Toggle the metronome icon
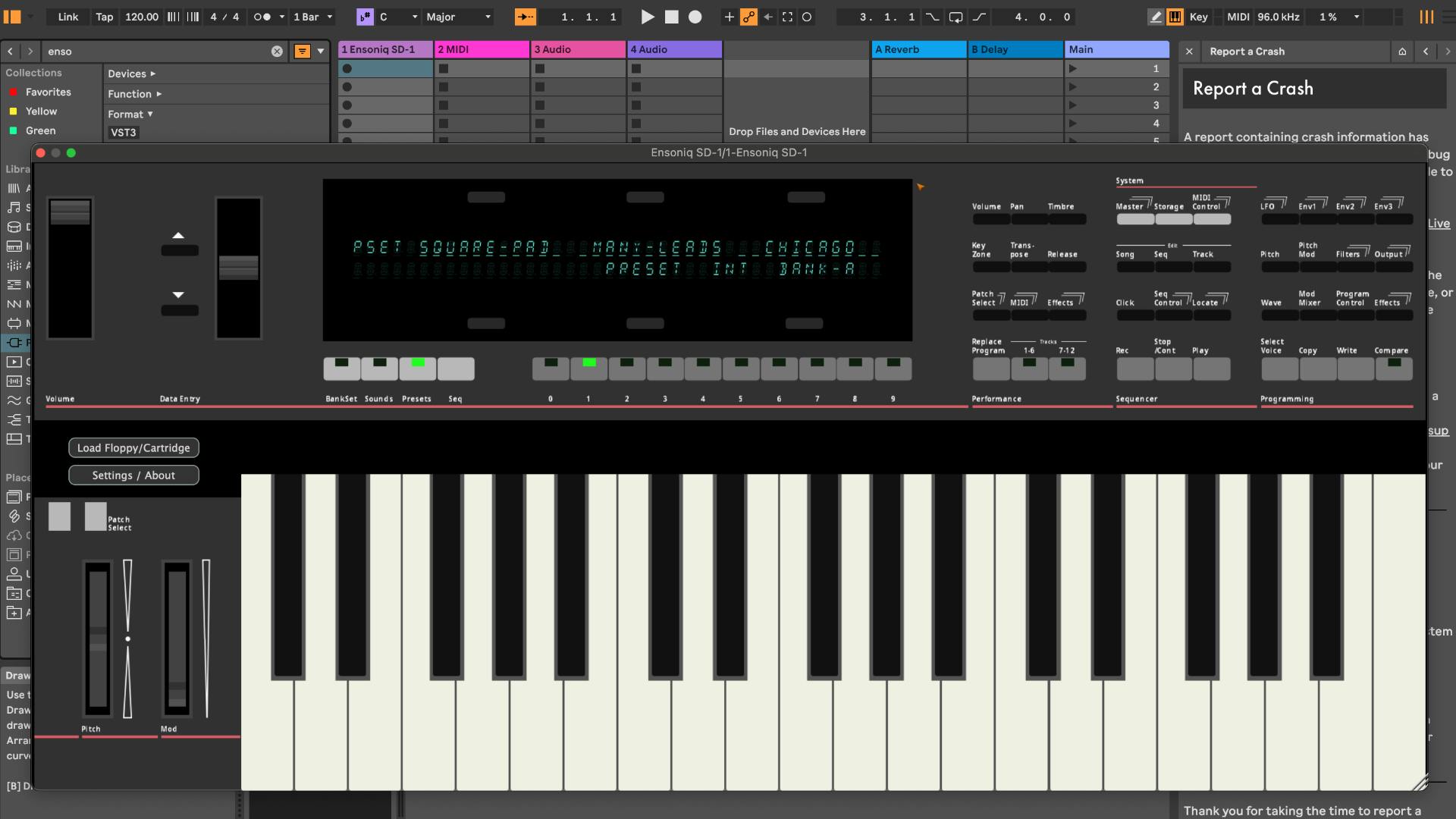1456x819 pixels. pyautogui.click(x=262, y=17)
